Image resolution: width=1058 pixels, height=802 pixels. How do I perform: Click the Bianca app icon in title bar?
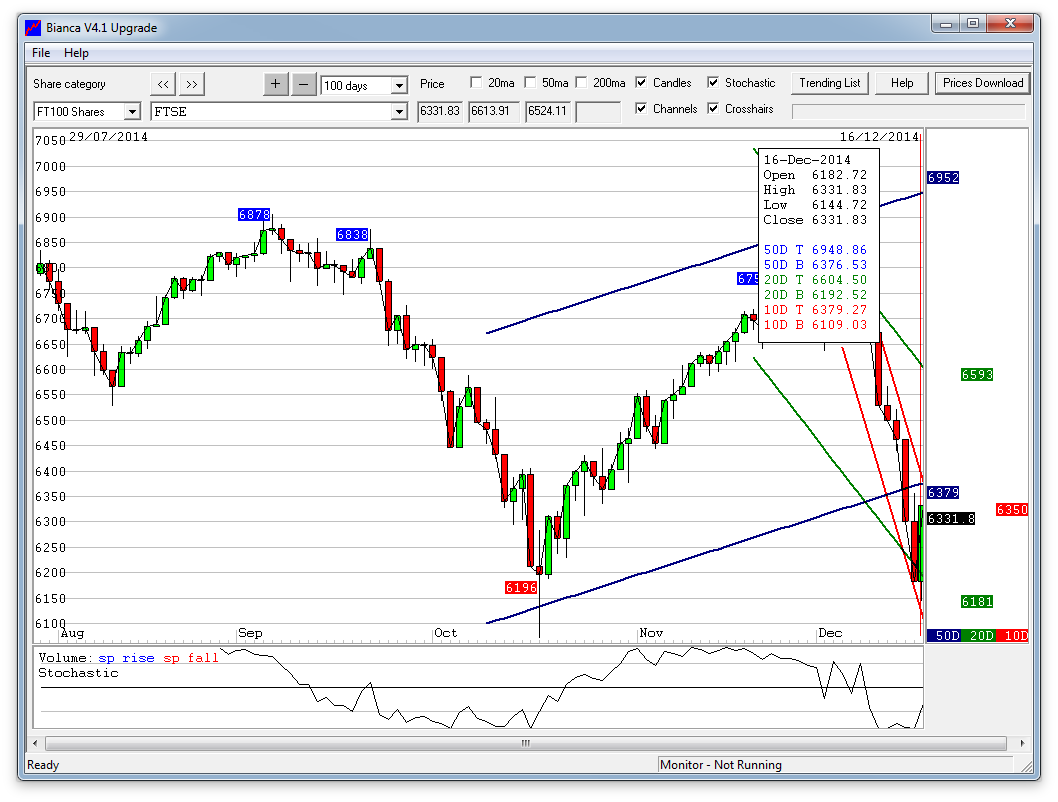tap(34, 28)
